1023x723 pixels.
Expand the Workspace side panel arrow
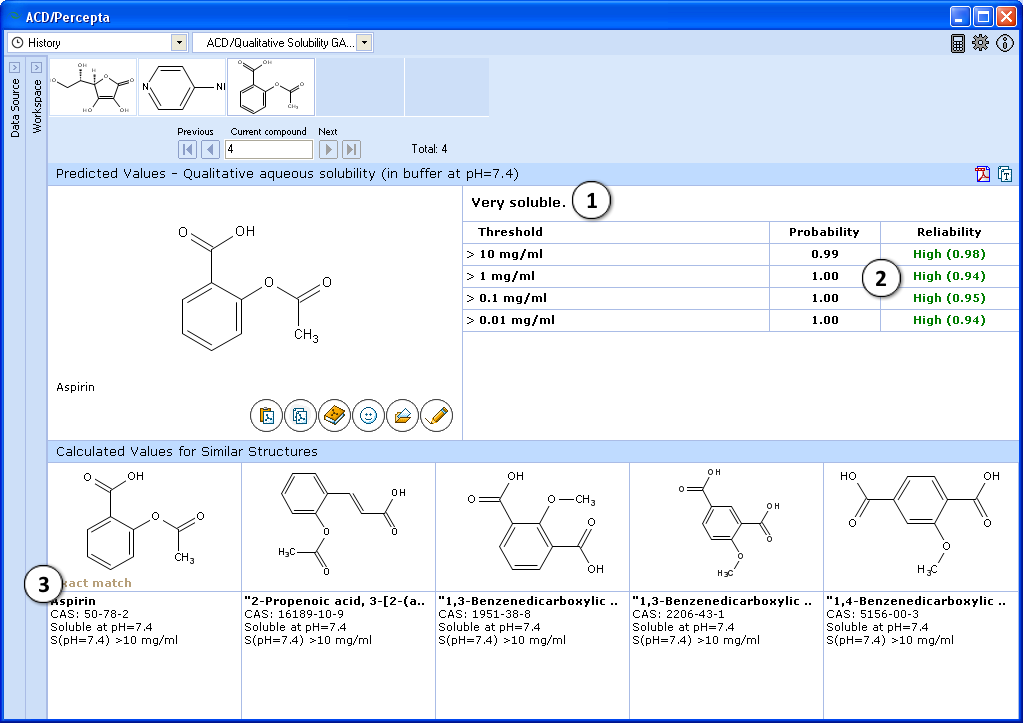pyautogui.click(x=37, y=67)
